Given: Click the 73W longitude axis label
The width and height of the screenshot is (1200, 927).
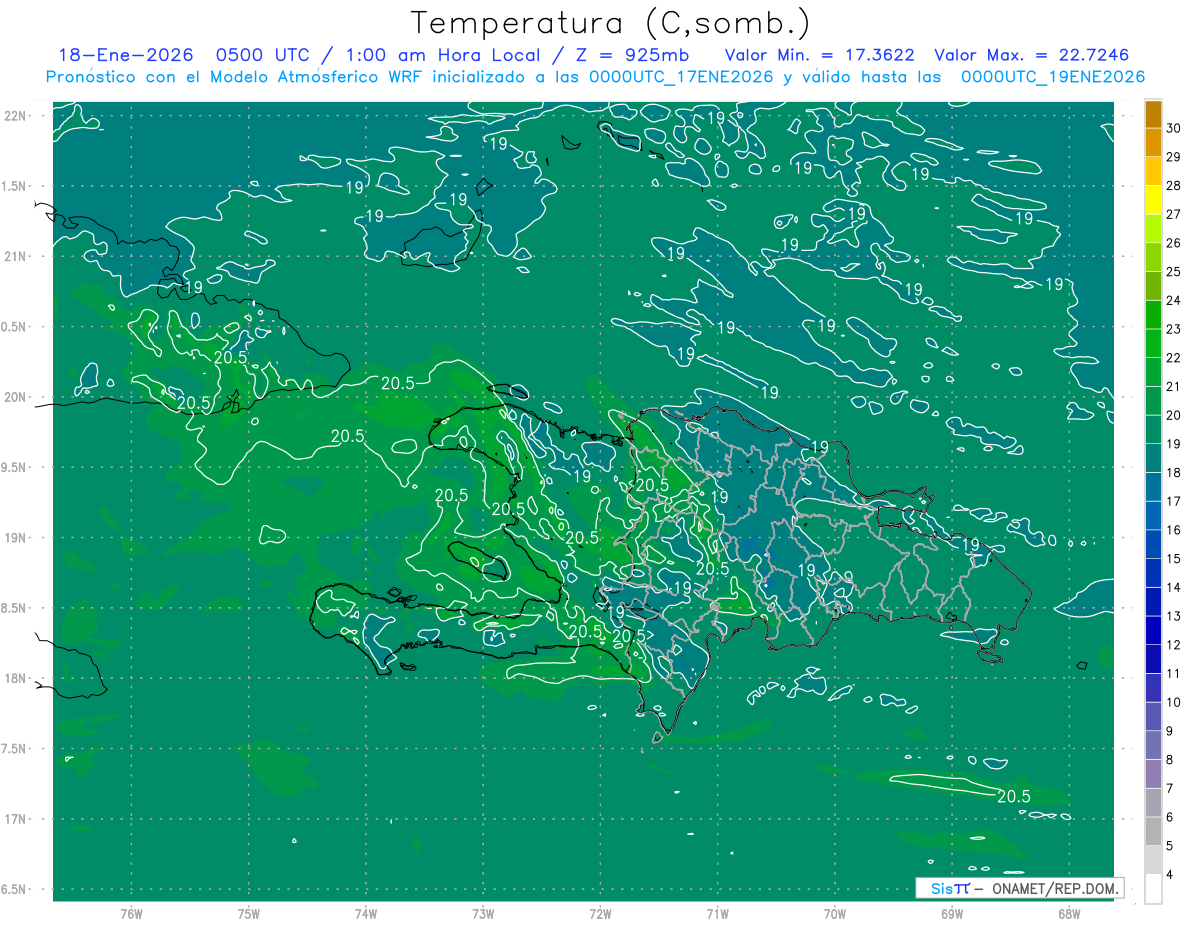Looking at the screenshot, I should [483, 913].
